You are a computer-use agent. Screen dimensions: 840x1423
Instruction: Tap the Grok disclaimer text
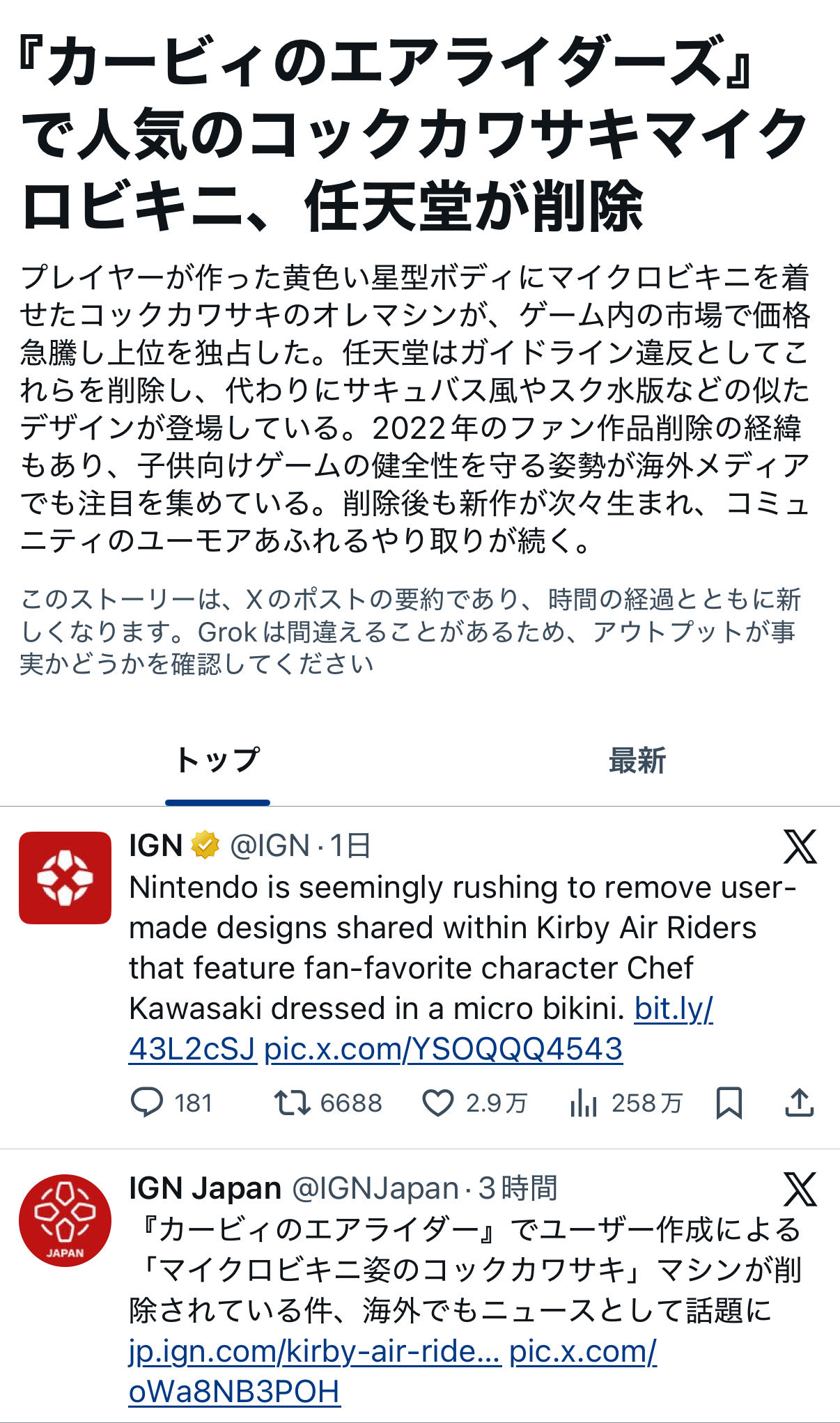pos(410,632)
